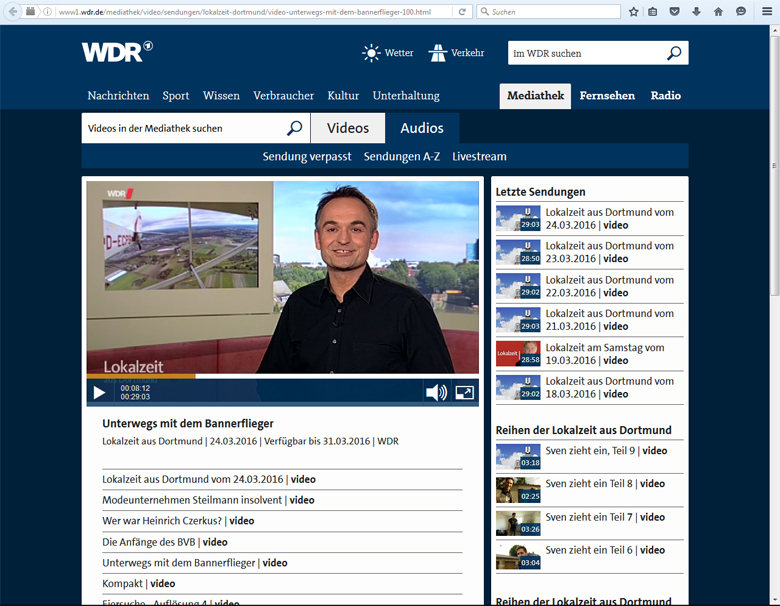This screenshot has height=606, width=780.
Task: Switch the video to fullscreen
Action: pyautogui.click(x=465, y=393)
